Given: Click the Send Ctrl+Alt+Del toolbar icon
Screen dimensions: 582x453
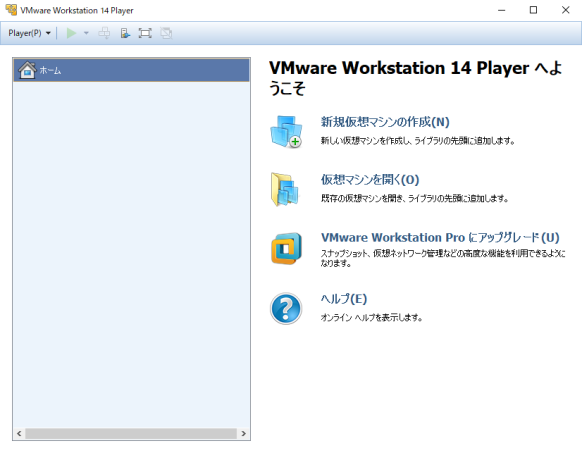Looking at the screenshot, I should (104, 33).
